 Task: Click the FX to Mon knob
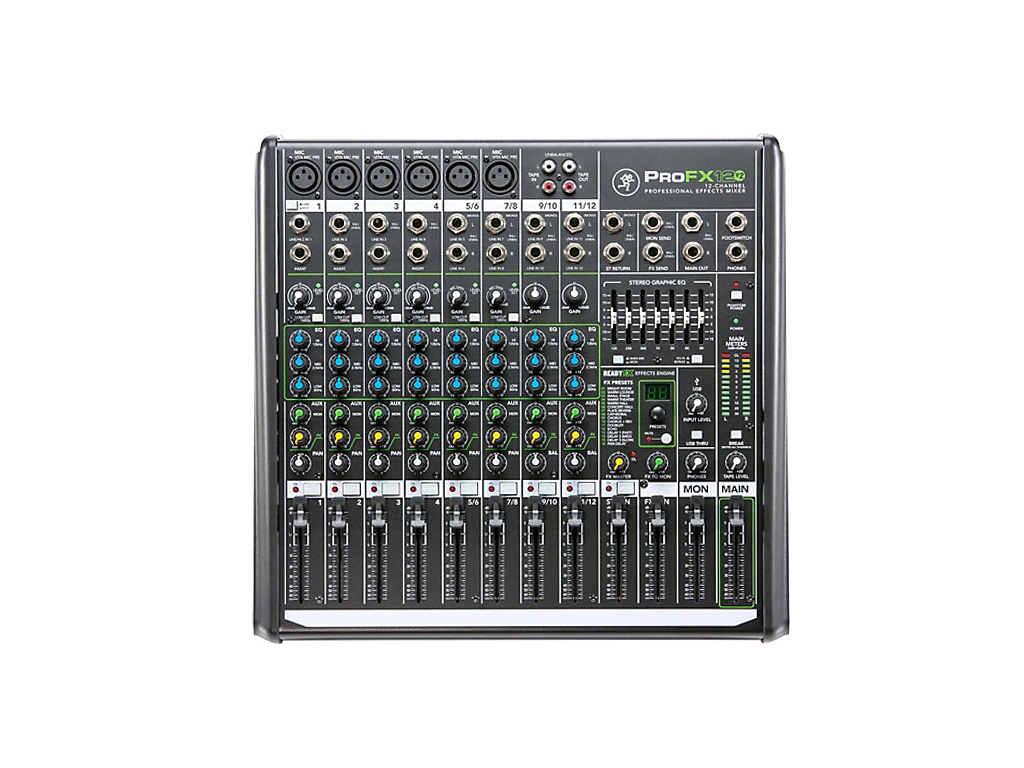pyautogui.click(x=657, y=462)
